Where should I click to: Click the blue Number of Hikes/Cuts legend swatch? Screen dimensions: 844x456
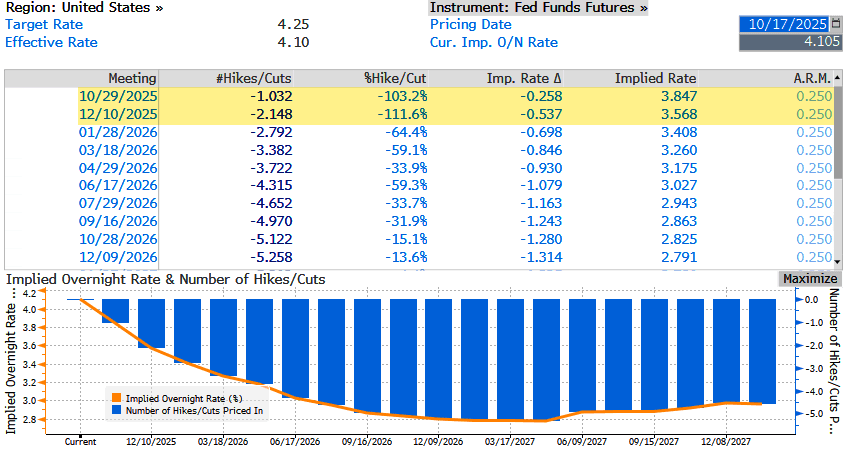coord(118,410)
